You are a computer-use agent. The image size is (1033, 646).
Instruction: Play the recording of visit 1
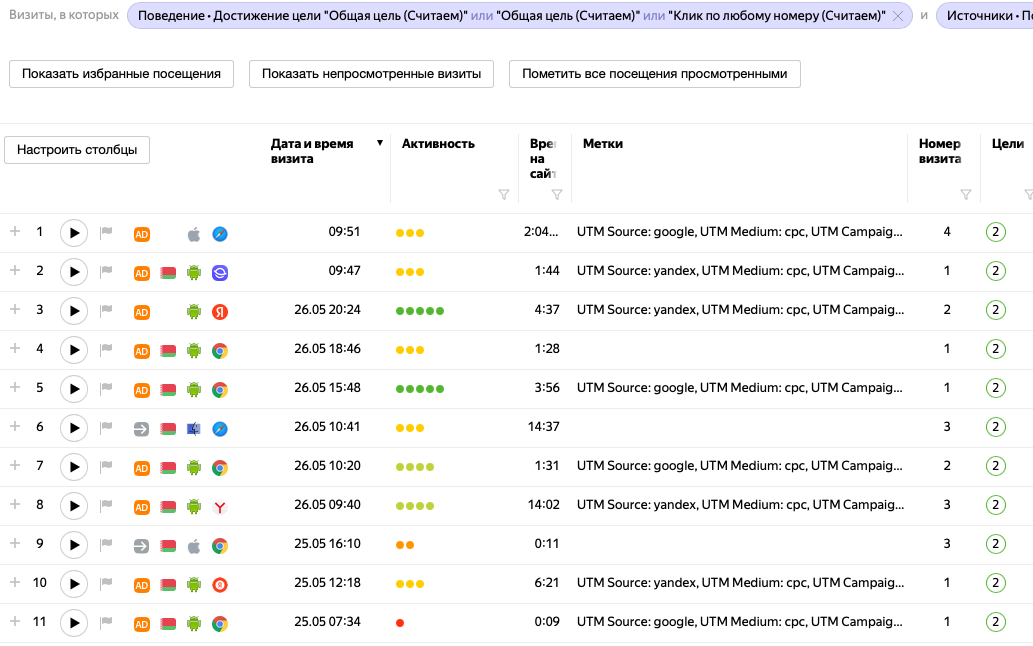click(x=74, y=233)
